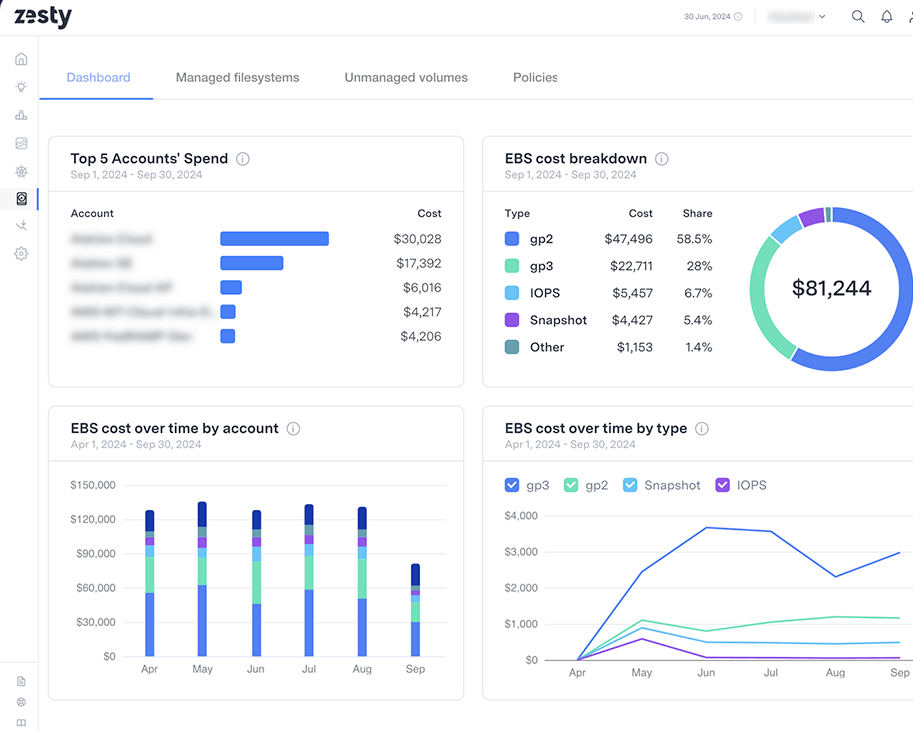913x731 pixels.
Task: Select the savings arrow icon in sidebar
Action: point(21,226)
